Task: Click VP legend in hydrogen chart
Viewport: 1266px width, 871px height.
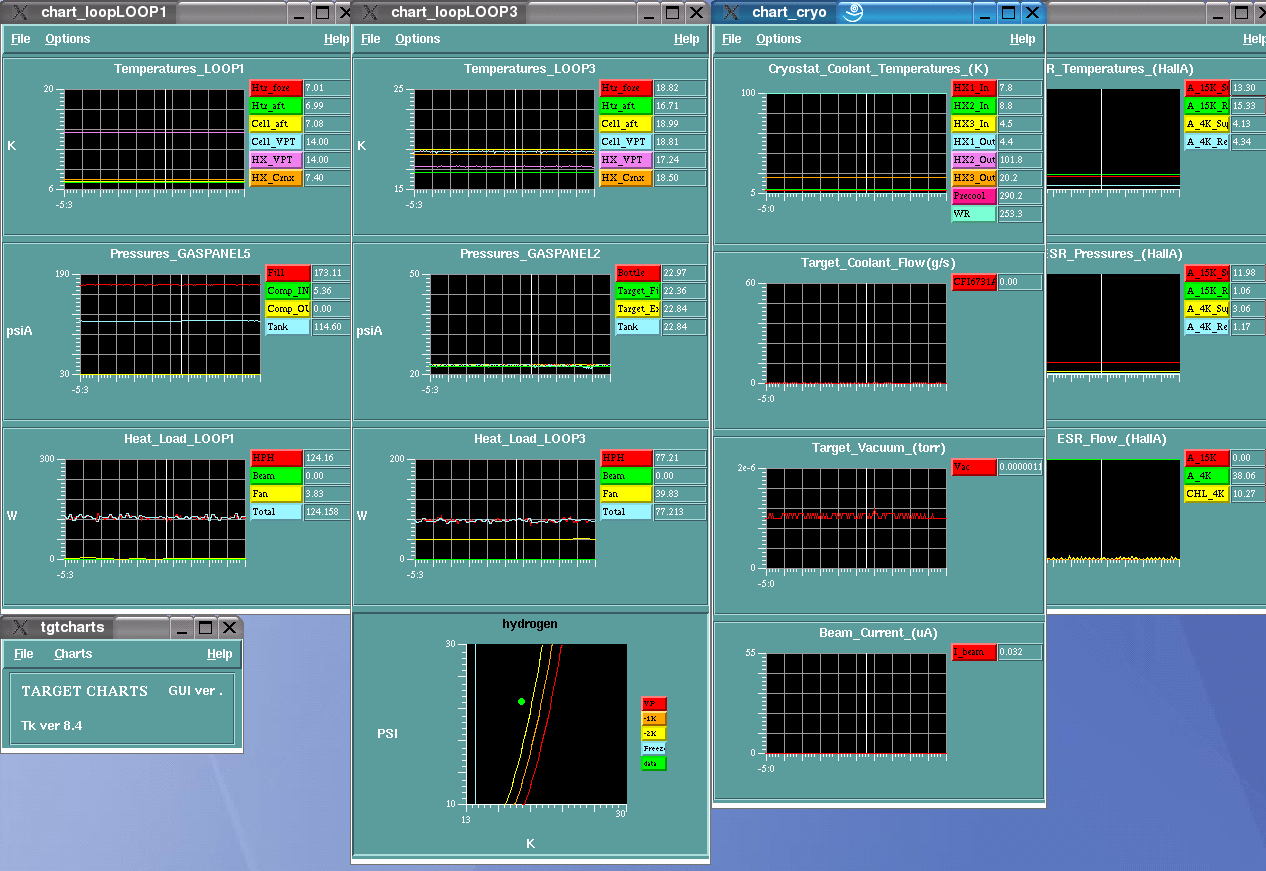Action: (654, 703)
